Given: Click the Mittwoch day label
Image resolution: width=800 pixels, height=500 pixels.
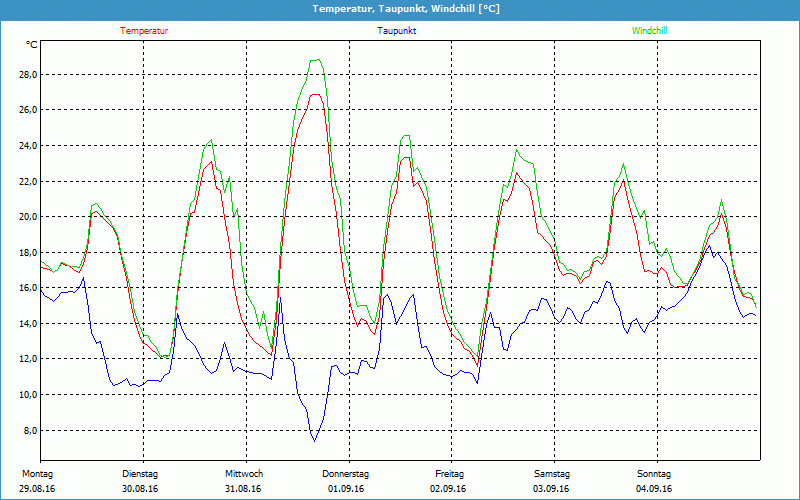Looking at the screenshot, I should pyautogui.click(x=244, y=474).
